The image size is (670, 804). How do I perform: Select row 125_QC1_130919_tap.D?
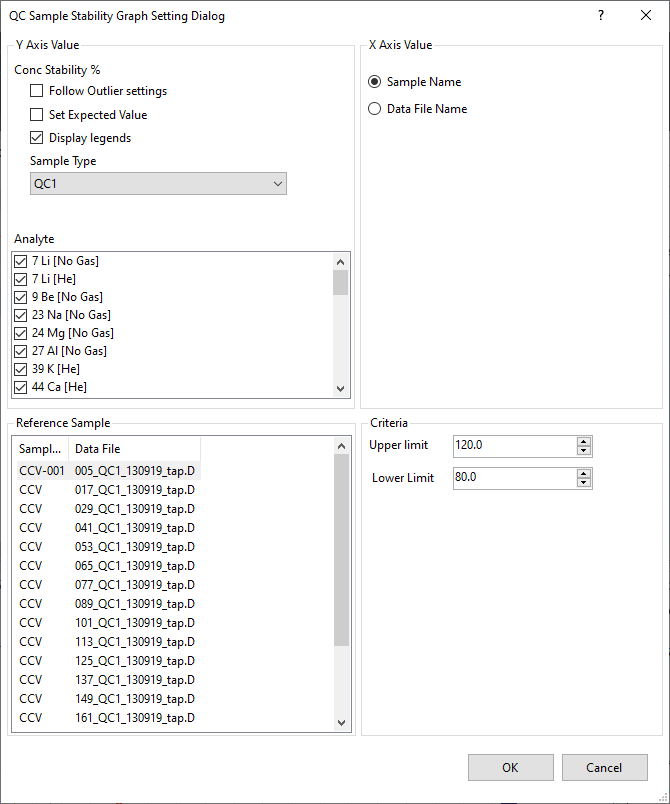tap(107, 660)
